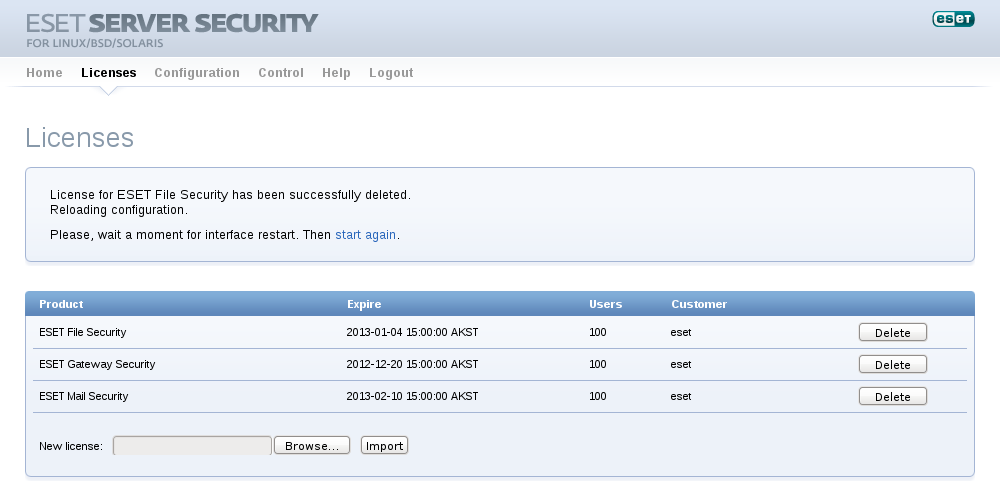Open the Control tab

(x=281, y=73)
